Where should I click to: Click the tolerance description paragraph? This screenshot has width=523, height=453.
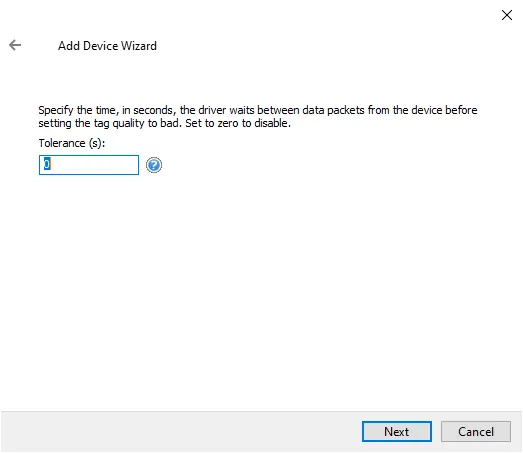point(257,116)
